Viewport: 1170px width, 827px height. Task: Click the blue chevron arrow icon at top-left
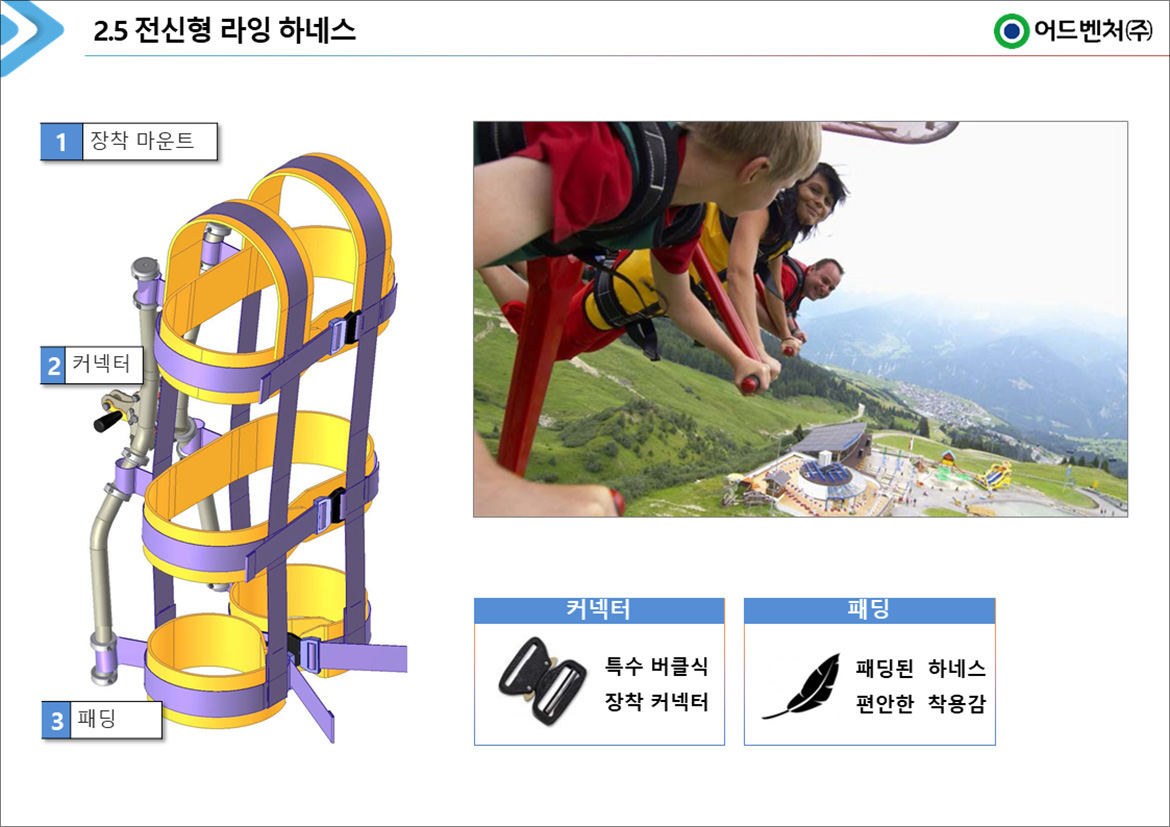30,35
